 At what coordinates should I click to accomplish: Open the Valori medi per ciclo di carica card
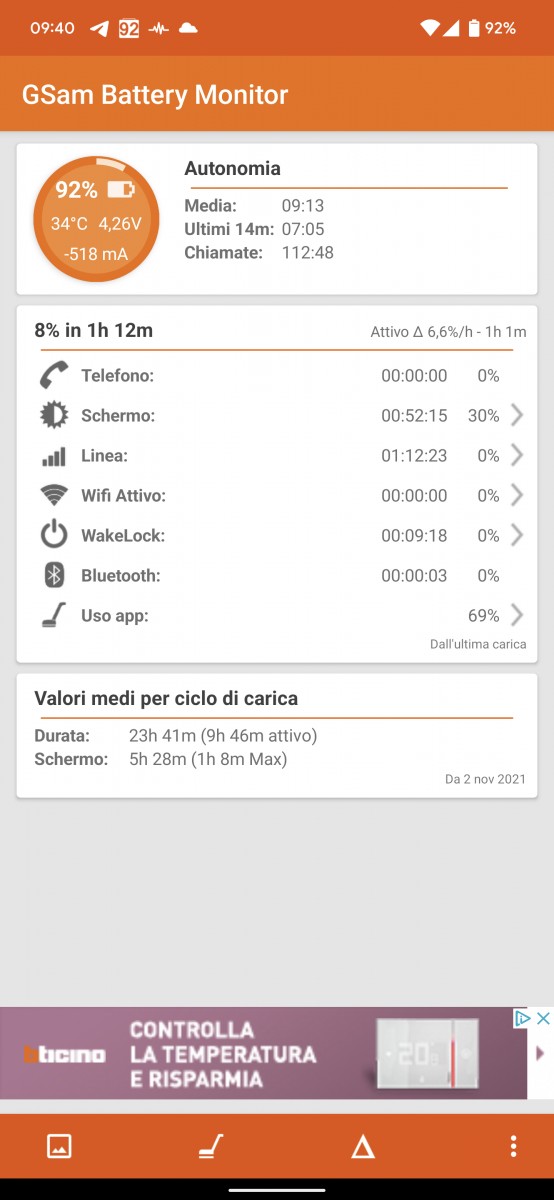point(277,736)
